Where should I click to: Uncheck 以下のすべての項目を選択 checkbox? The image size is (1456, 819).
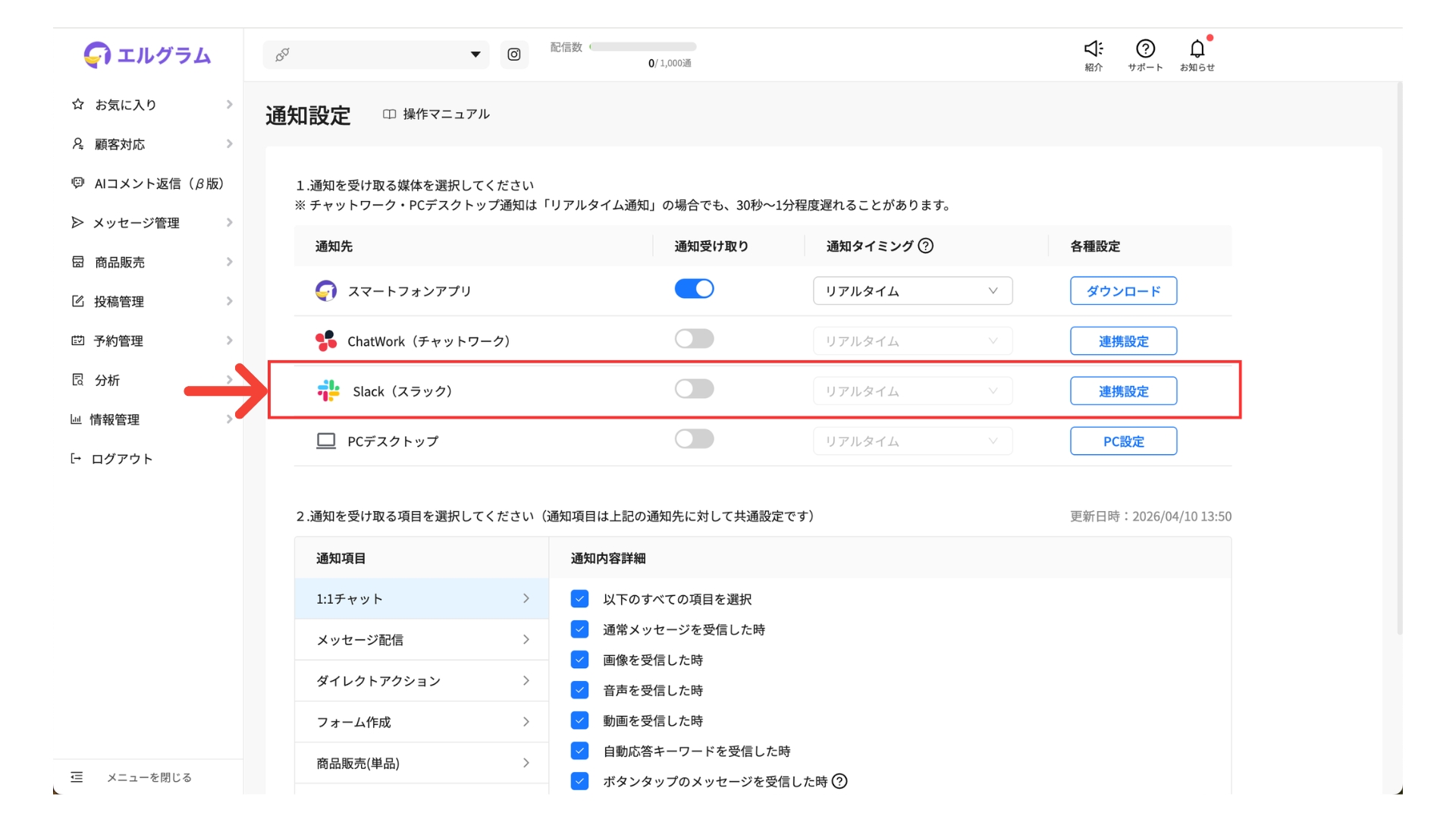(579, 599)
